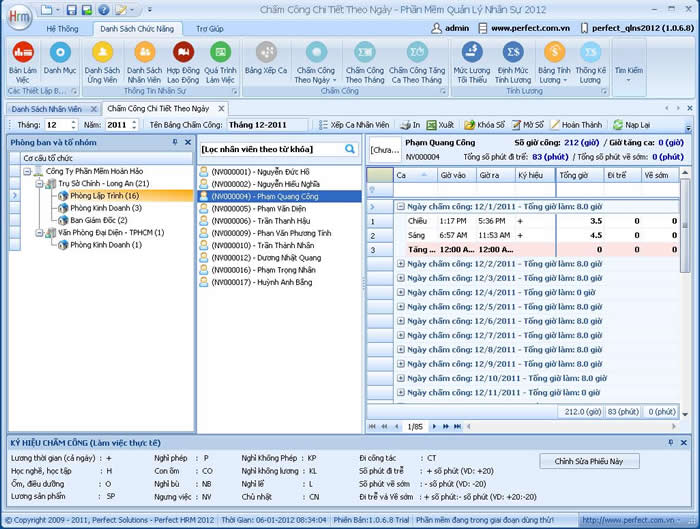
Task: Open Danh Sách Nhân Viên ribbon icon
Action: point(144,62)
